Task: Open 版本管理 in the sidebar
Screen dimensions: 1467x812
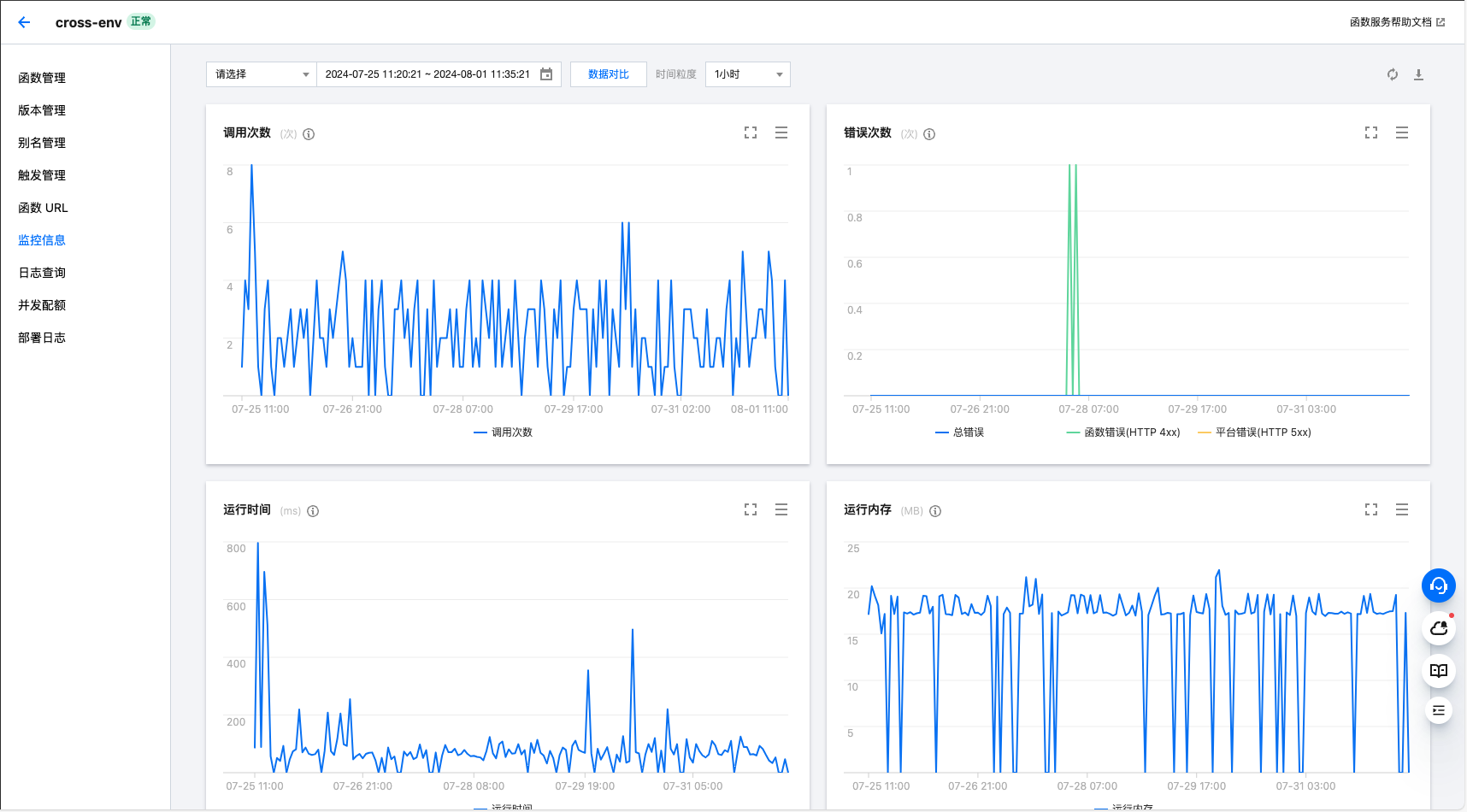Action: (42, 110)
